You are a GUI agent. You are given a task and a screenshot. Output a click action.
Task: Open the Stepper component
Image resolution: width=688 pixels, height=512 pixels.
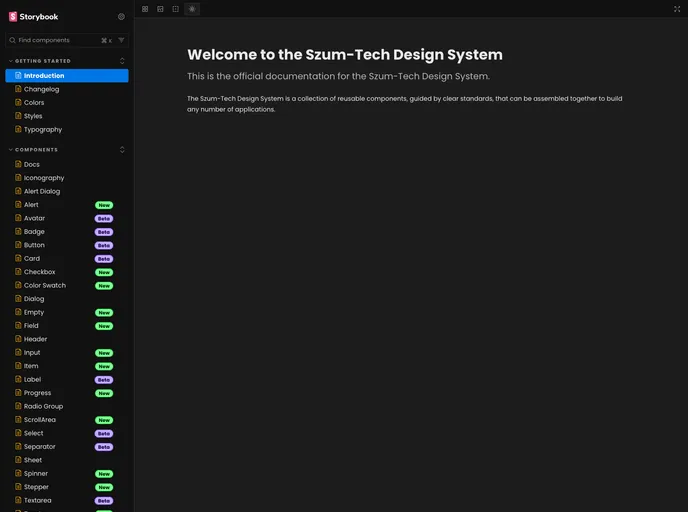point(67,487)
